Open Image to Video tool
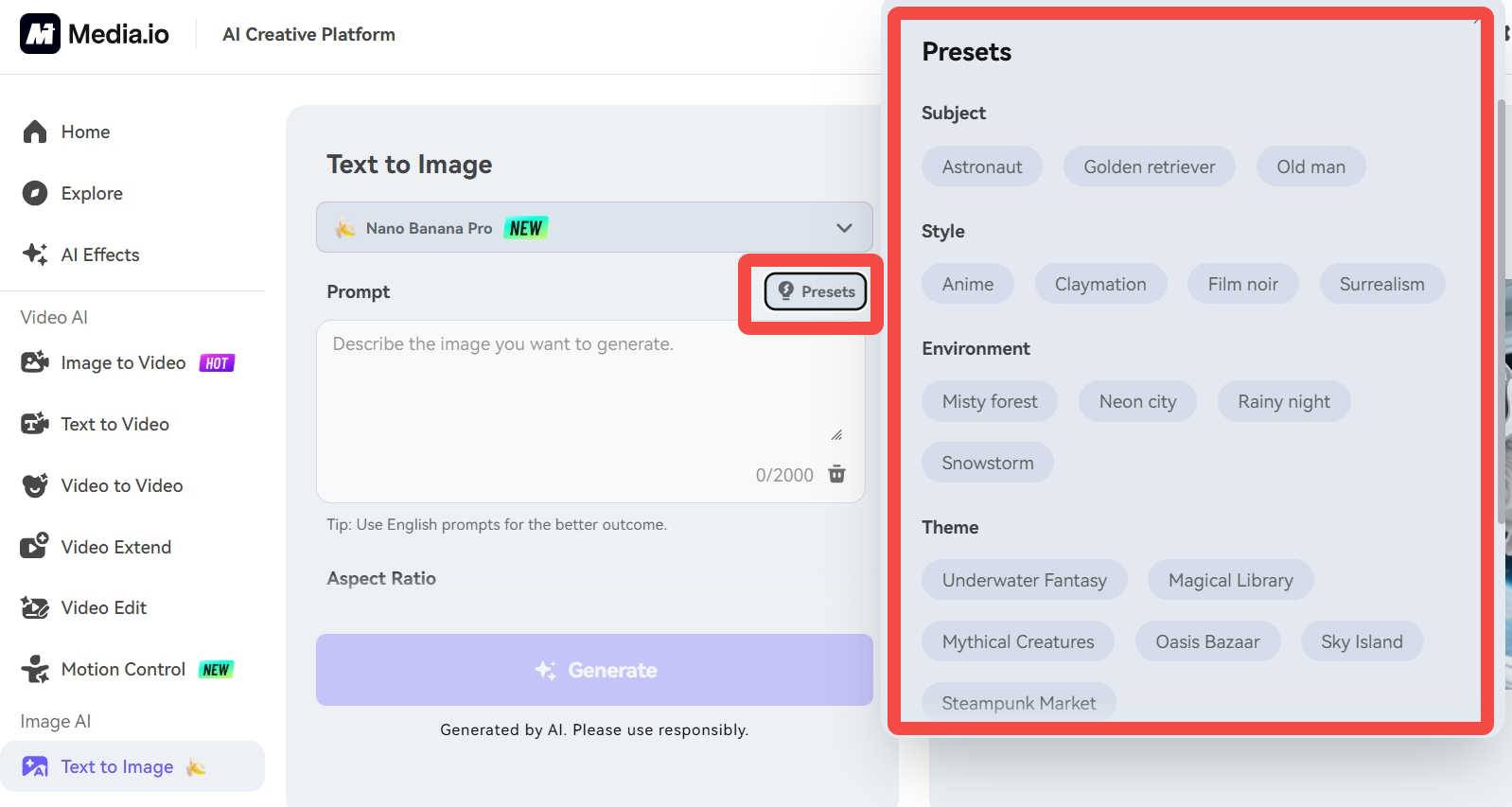The width and height of the screenshot is (1512, 807). pos(123,363)
